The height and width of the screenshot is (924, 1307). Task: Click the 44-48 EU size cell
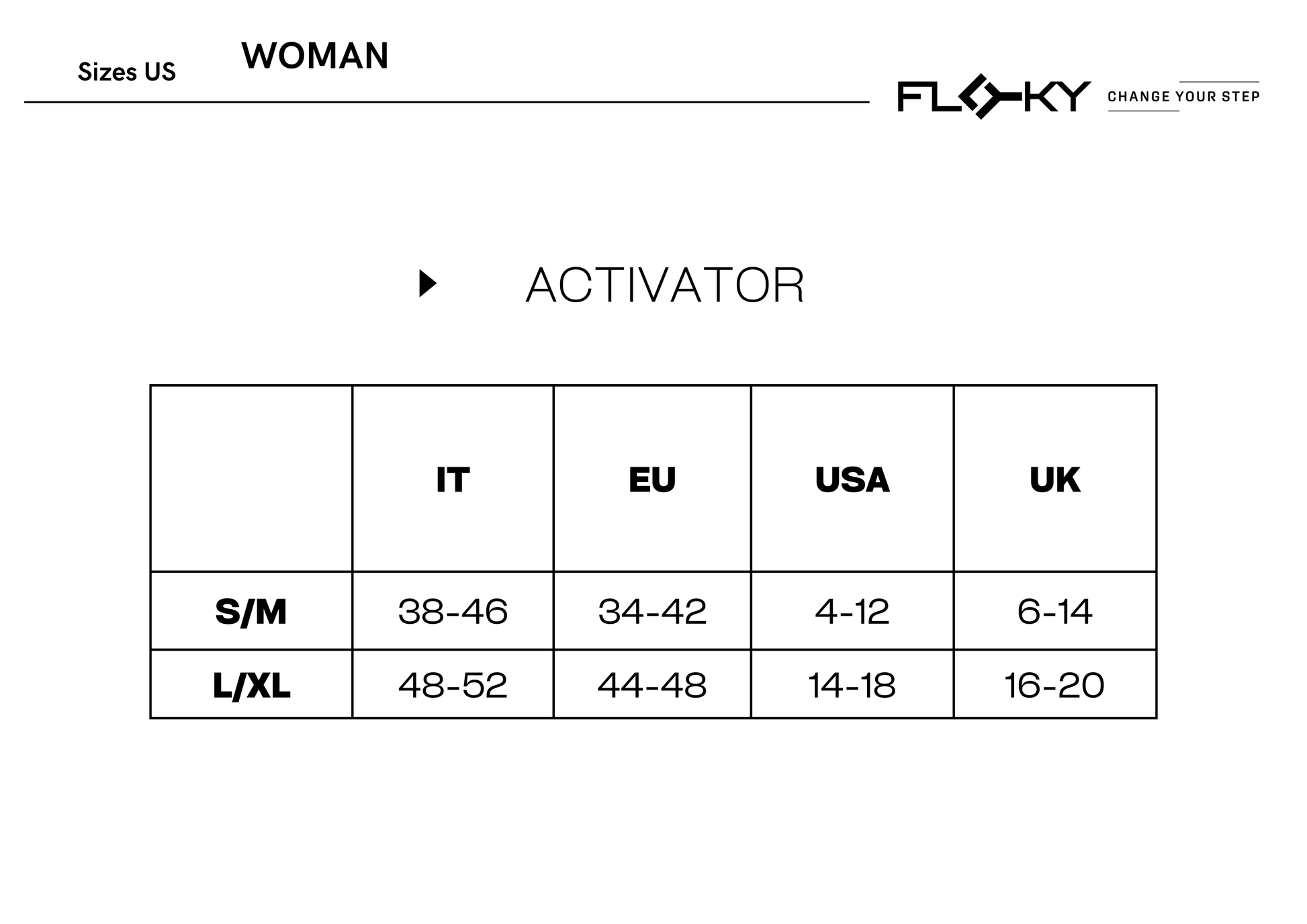652,686
